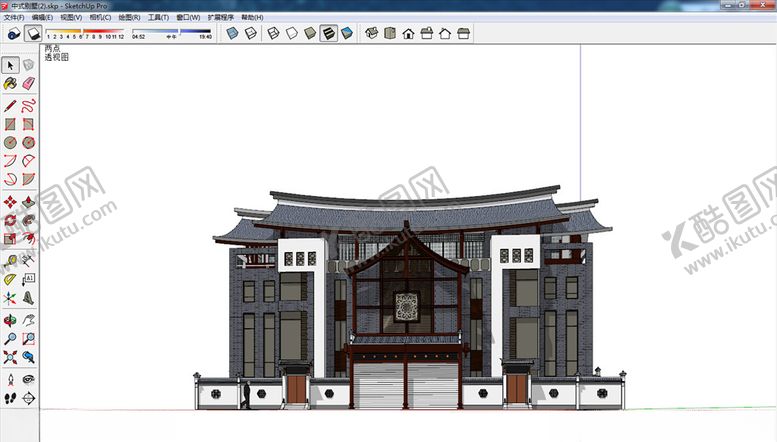
Task: Open the 窗口(W) menu
Action: (187, 17)
